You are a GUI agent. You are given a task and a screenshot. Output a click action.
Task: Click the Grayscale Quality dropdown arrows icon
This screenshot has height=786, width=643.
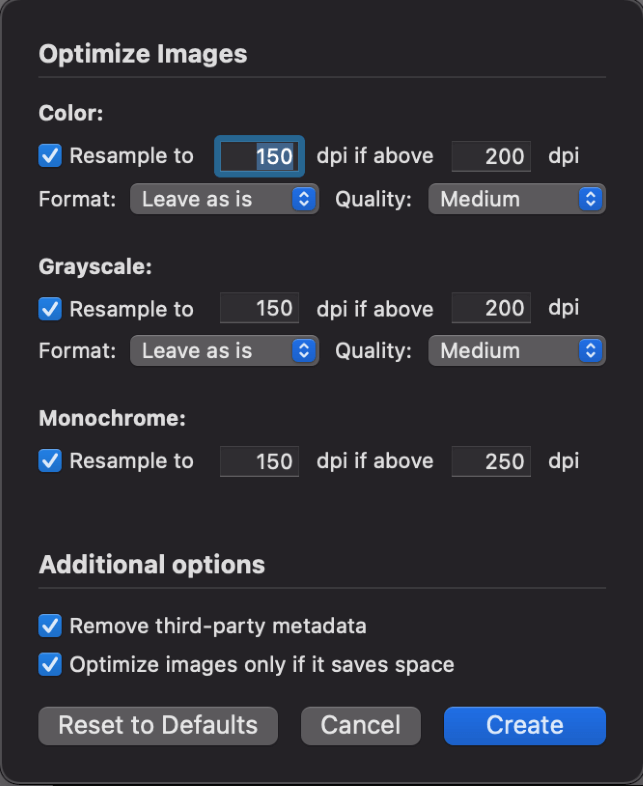pyautogui.click(x=591, y=351)
